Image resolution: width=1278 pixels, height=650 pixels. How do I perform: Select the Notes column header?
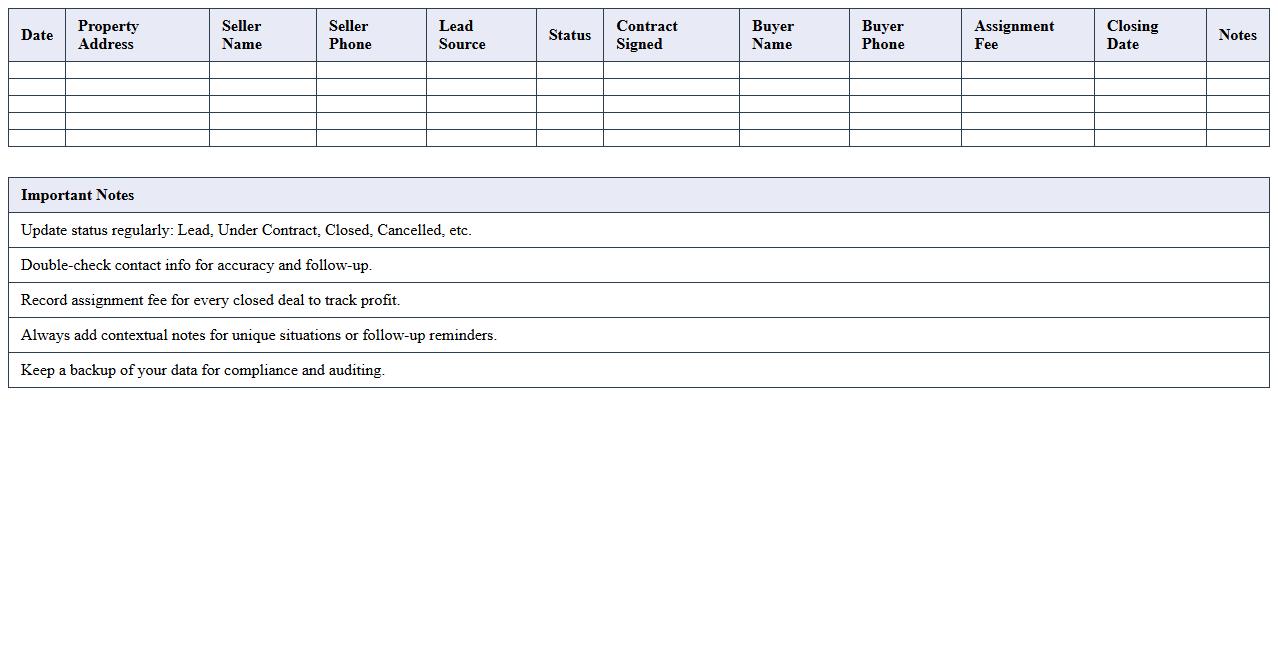coord(1237,34)
